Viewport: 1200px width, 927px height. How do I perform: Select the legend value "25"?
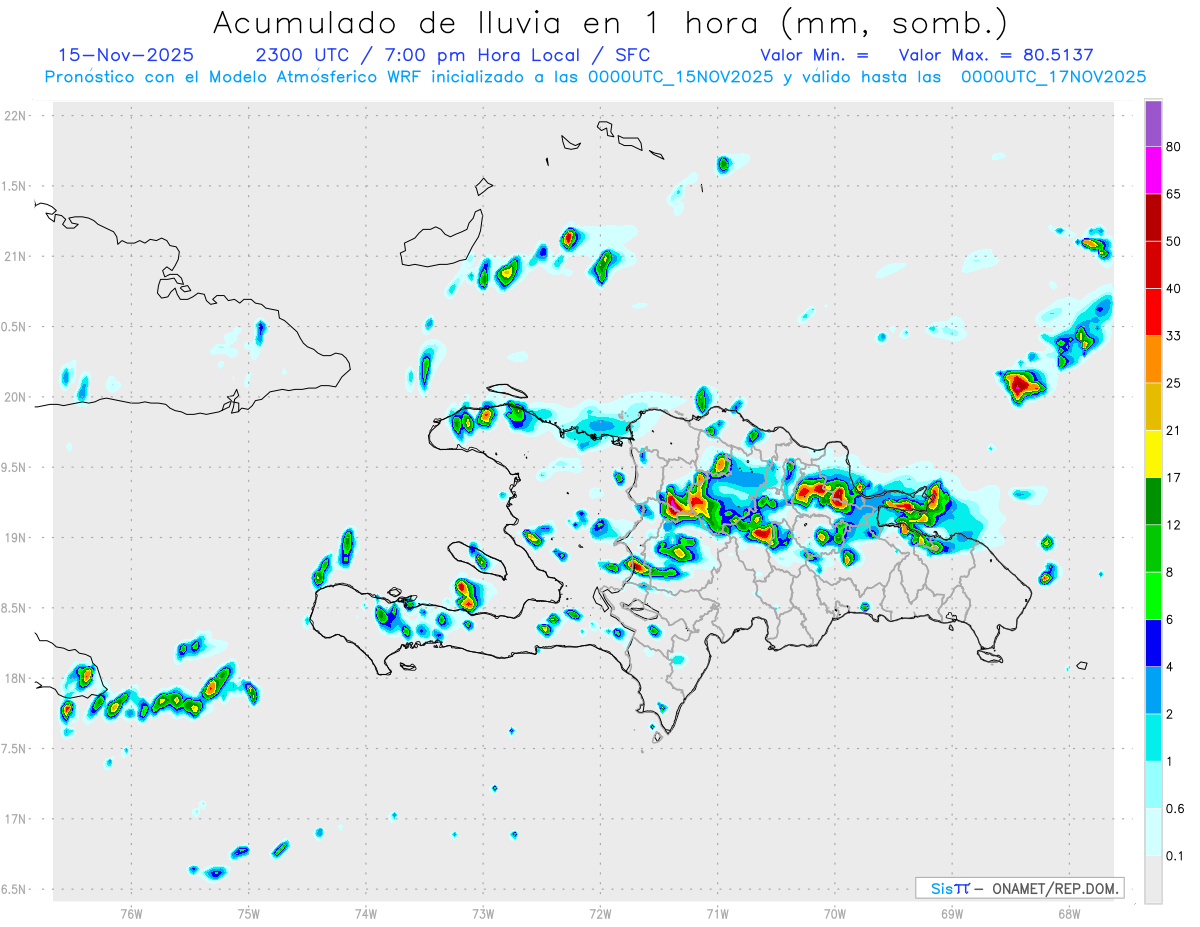tap(1174, 382)
